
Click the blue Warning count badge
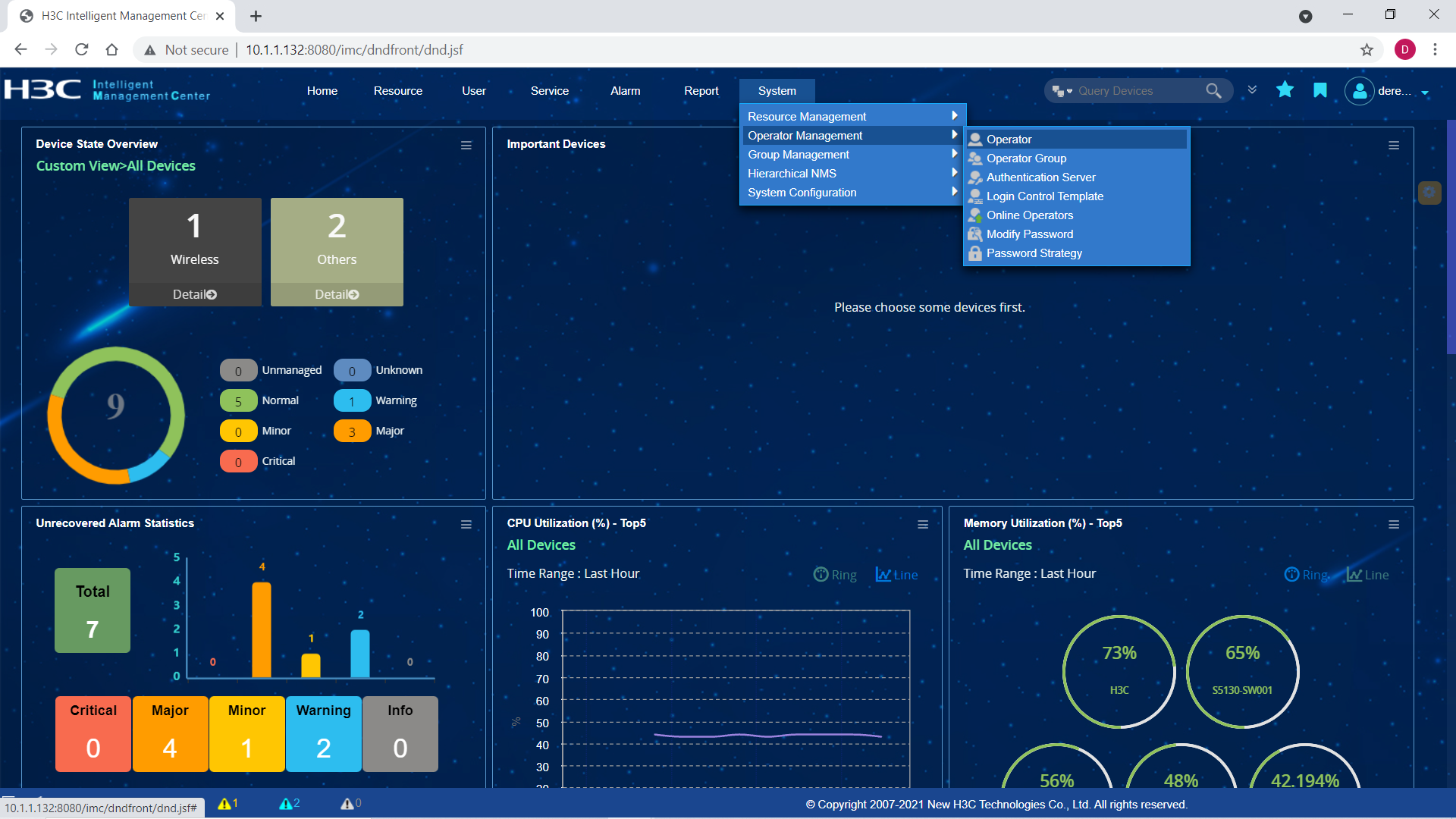click(353, 401)
